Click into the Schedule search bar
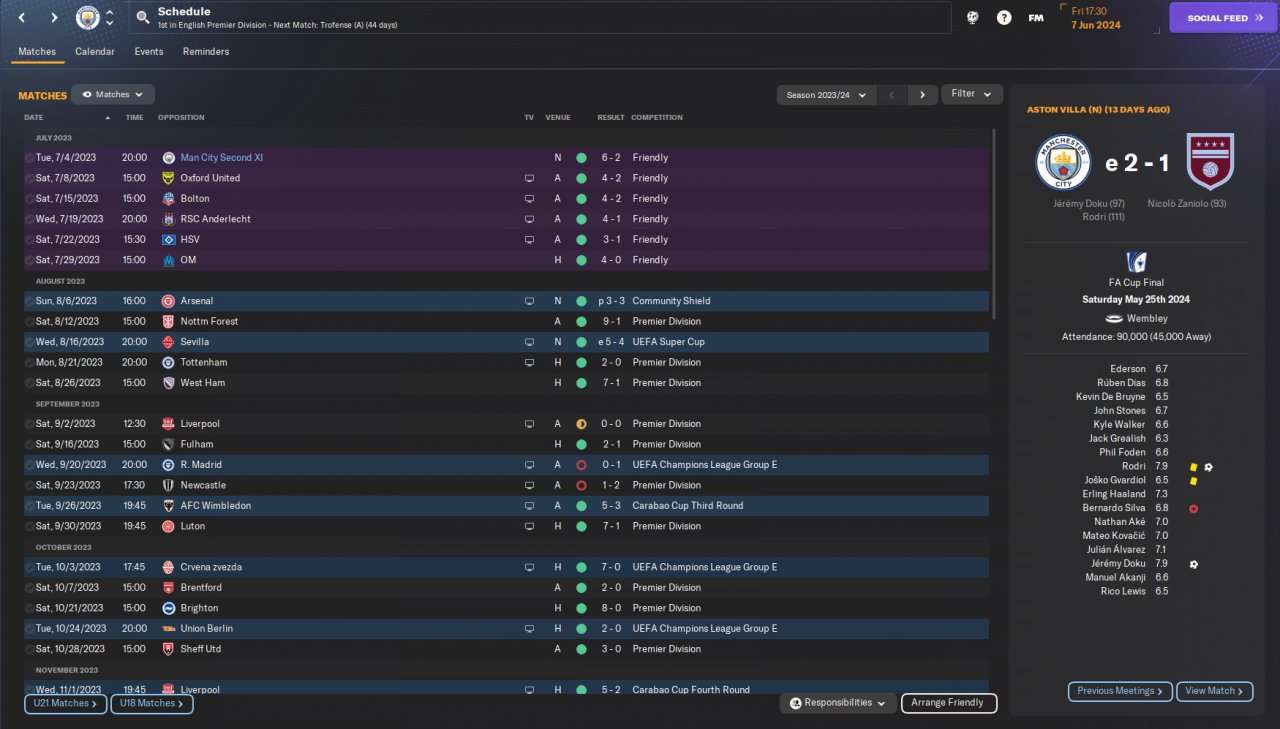This screenshot has width=1280, height=729. (540, 18)
